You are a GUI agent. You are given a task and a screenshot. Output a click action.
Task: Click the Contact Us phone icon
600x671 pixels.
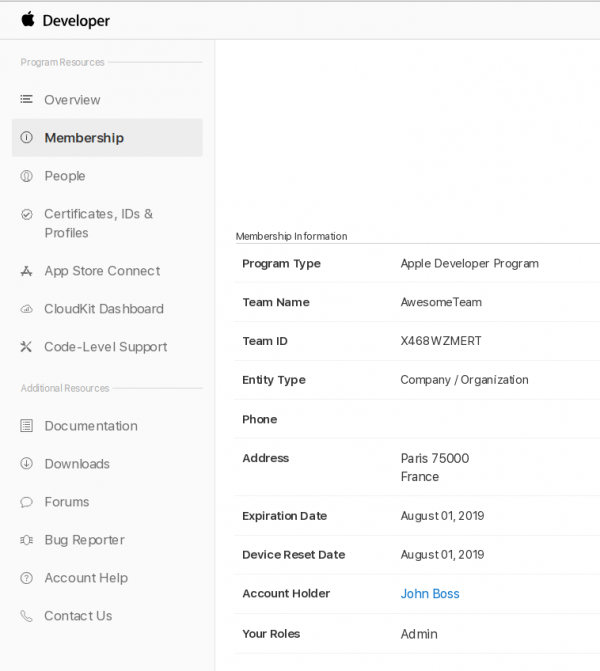27,616
